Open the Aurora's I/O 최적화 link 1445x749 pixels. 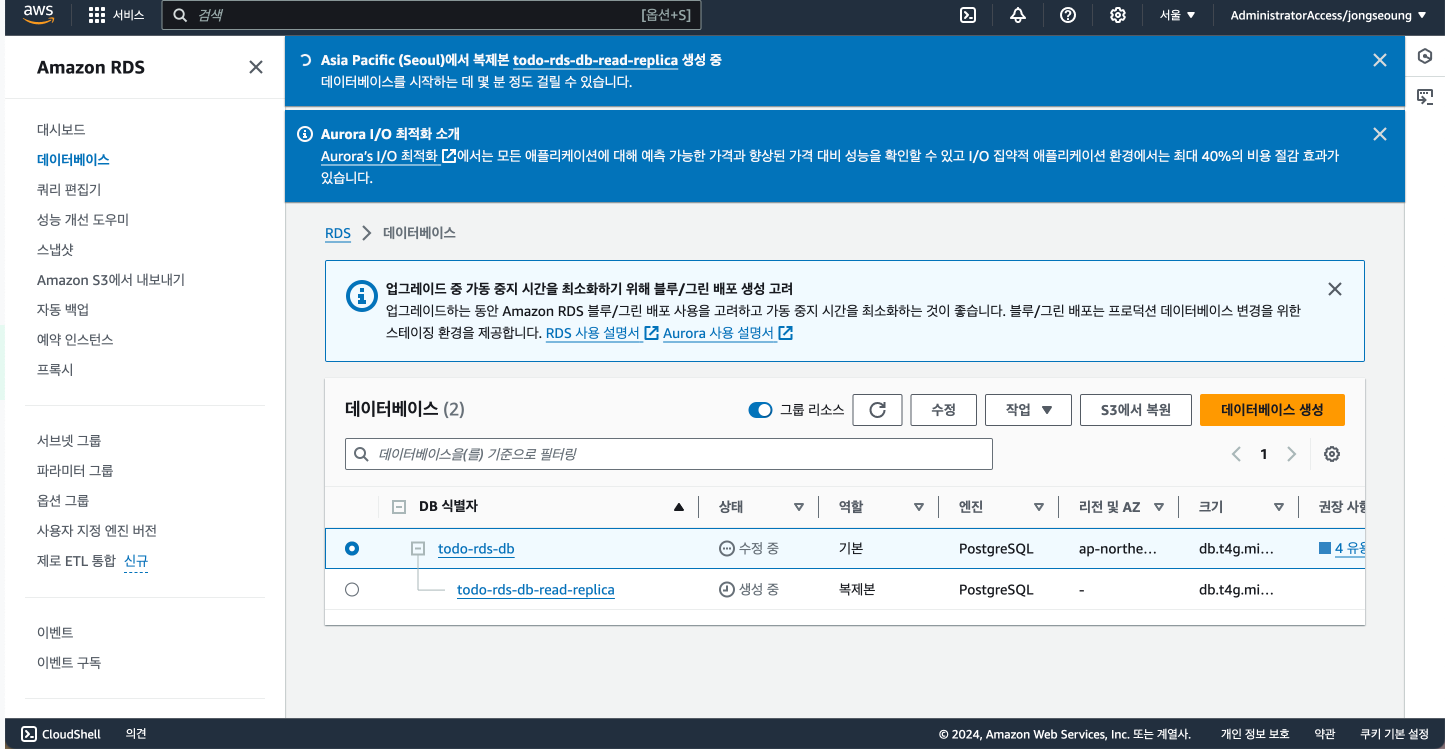coord(388,156)
